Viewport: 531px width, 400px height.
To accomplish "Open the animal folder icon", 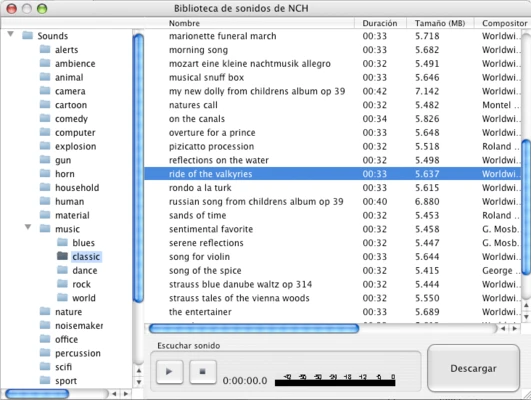I will click(x=45, y=77).
